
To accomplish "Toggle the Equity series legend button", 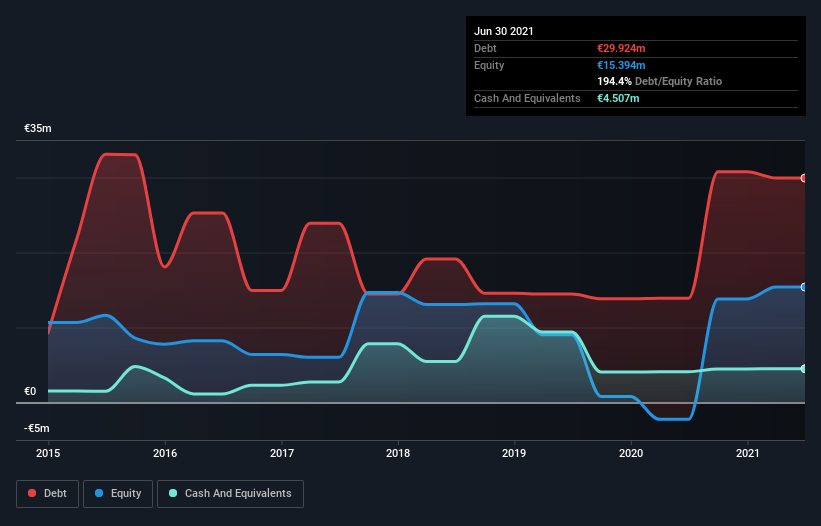I will (x=118, y=494).
